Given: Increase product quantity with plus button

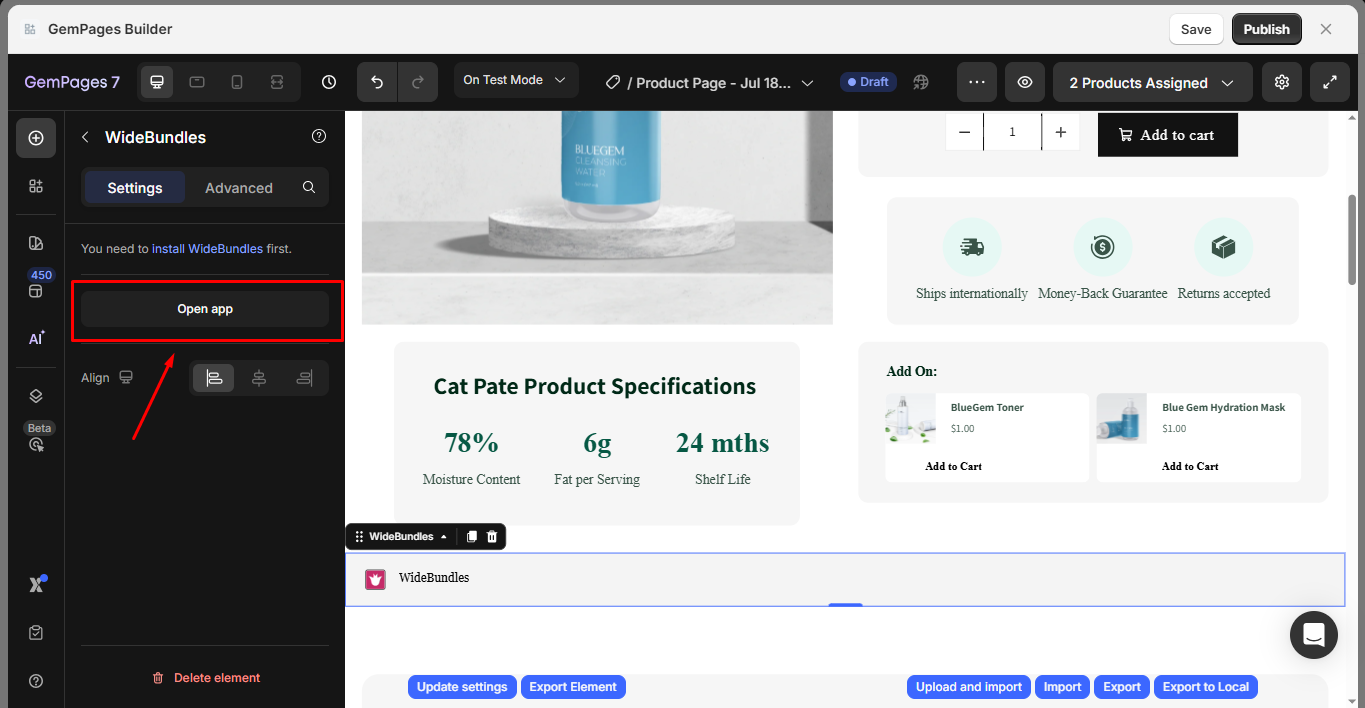Looking at the screenshot, I should click(x=1060, y=132).
